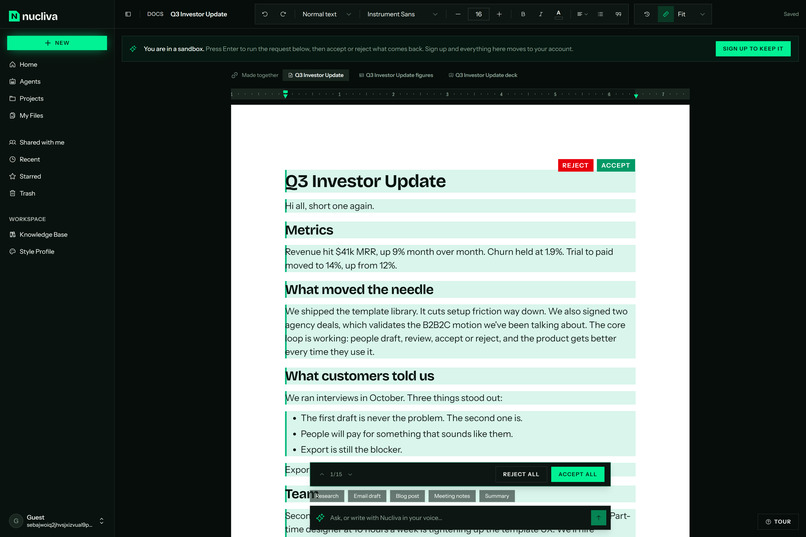Choose the Blog post template chip
Screen dimensions: 806x537
[x=407, y=496]
